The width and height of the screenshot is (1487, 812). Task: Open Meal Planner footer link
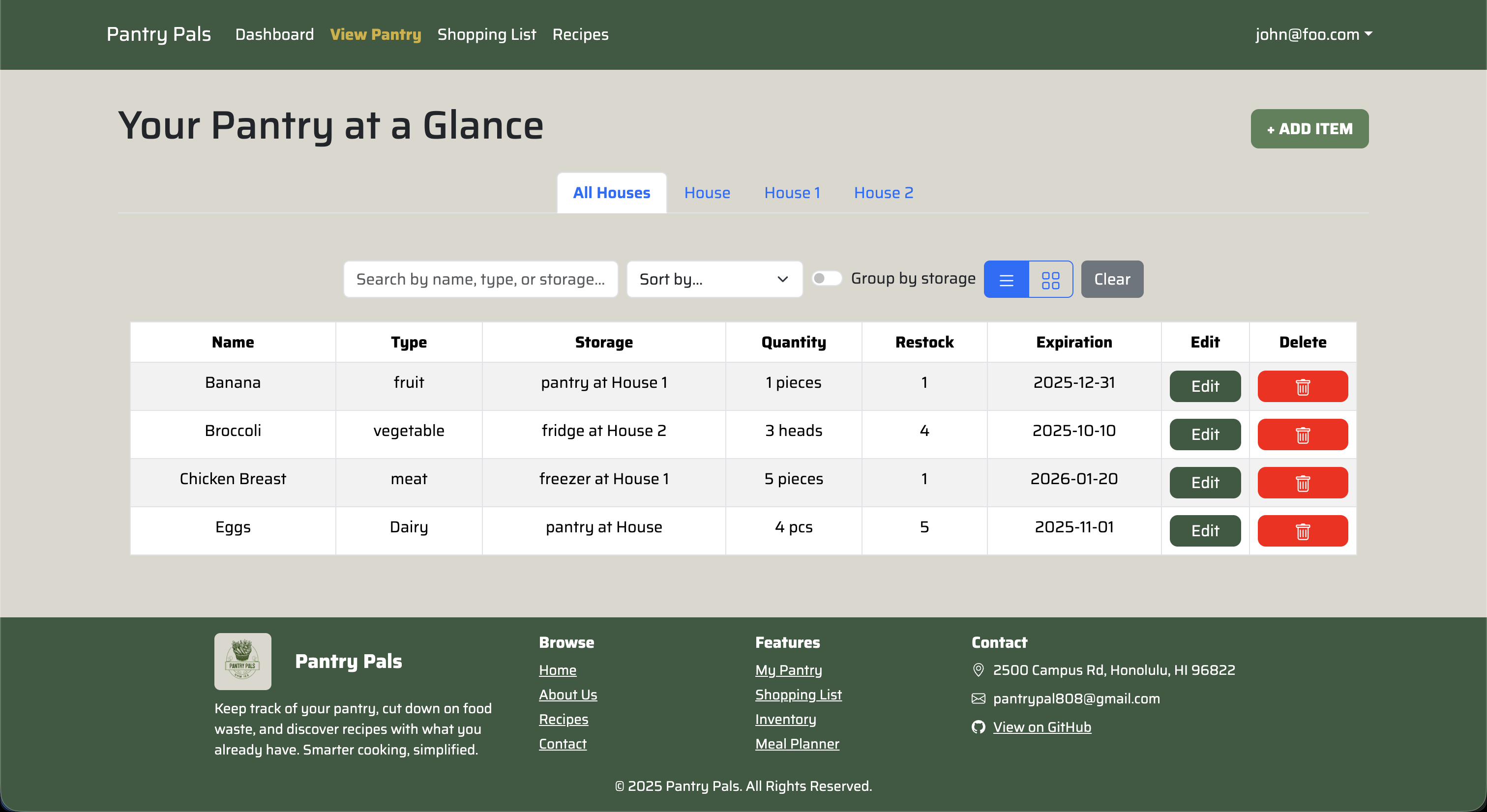click(797, 744)
